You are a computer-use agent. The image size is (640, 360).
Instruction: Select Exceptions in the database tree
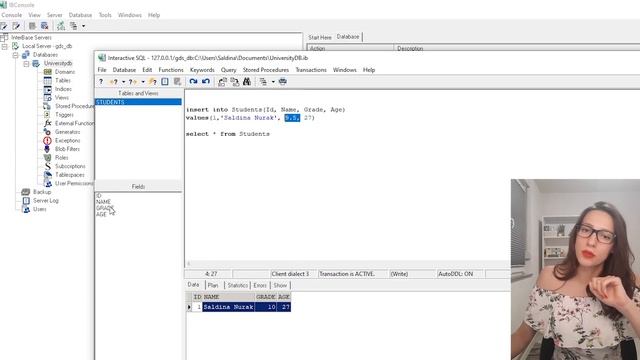pos(67,140)
